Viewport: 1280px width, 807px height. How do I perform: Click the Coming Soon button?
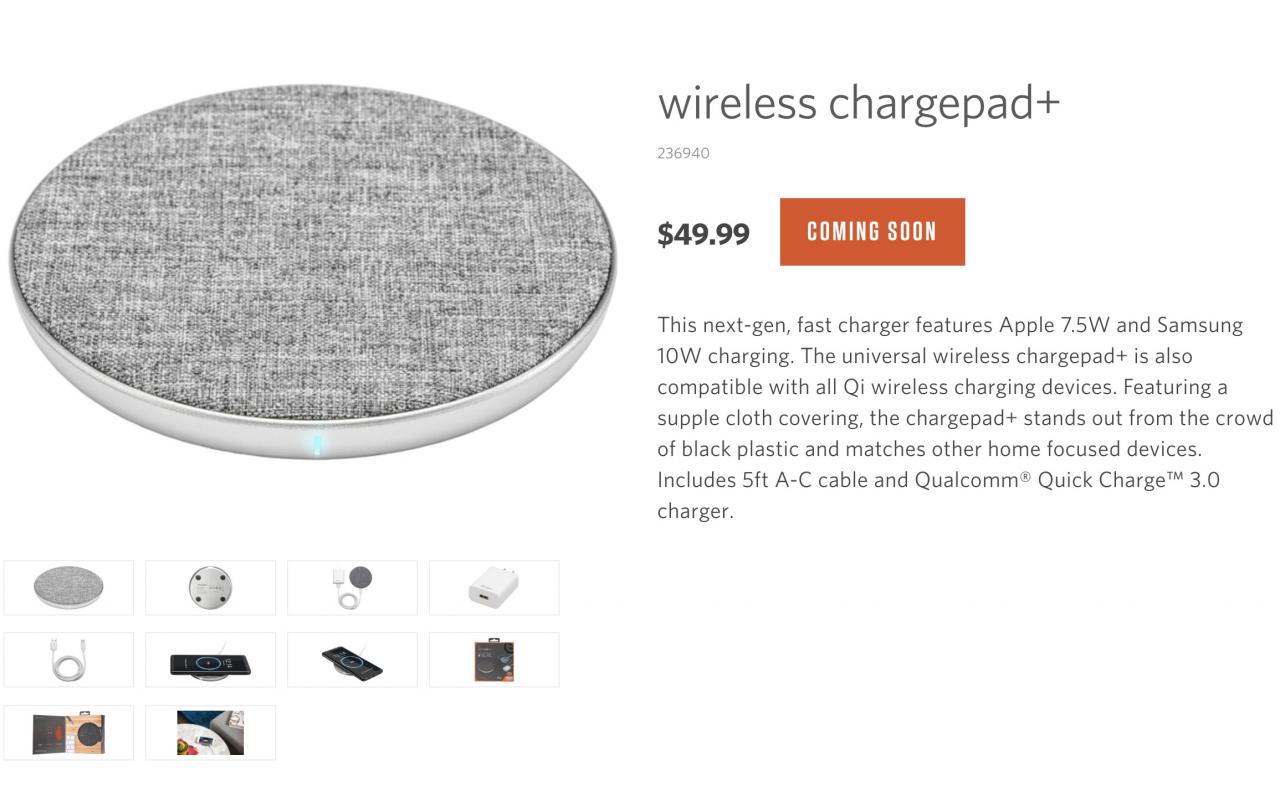click(872, 232)
